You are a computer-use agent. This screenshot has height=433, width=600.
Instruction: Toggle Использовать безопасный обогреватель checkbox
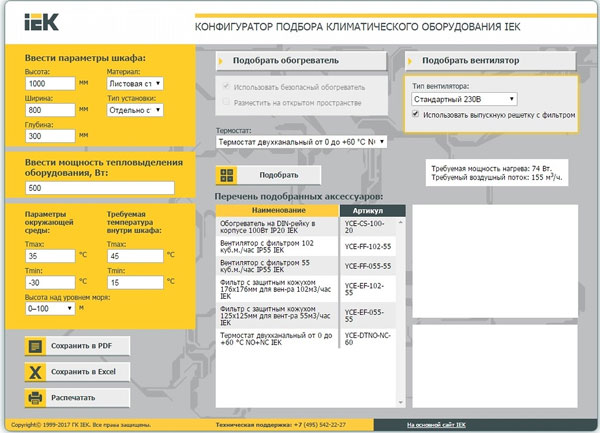[226, 86]
